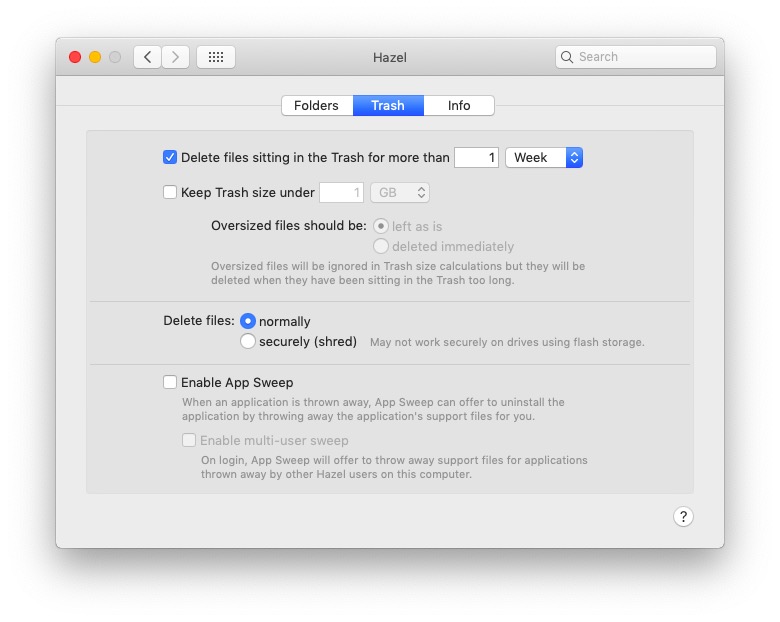The image size is (780, 622).
Task: Open the Week time unit dropdown
Action: pyautogui.click(x=544, y=158)
